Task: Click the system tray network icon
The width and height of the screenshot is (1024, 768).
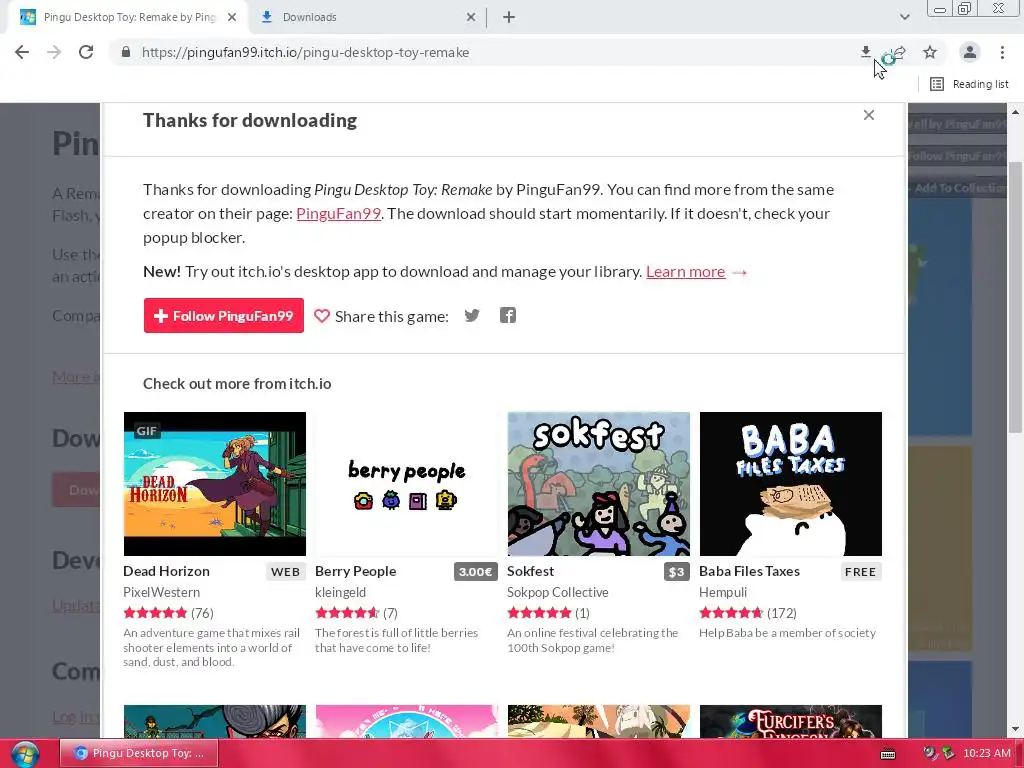Action: 948,754
